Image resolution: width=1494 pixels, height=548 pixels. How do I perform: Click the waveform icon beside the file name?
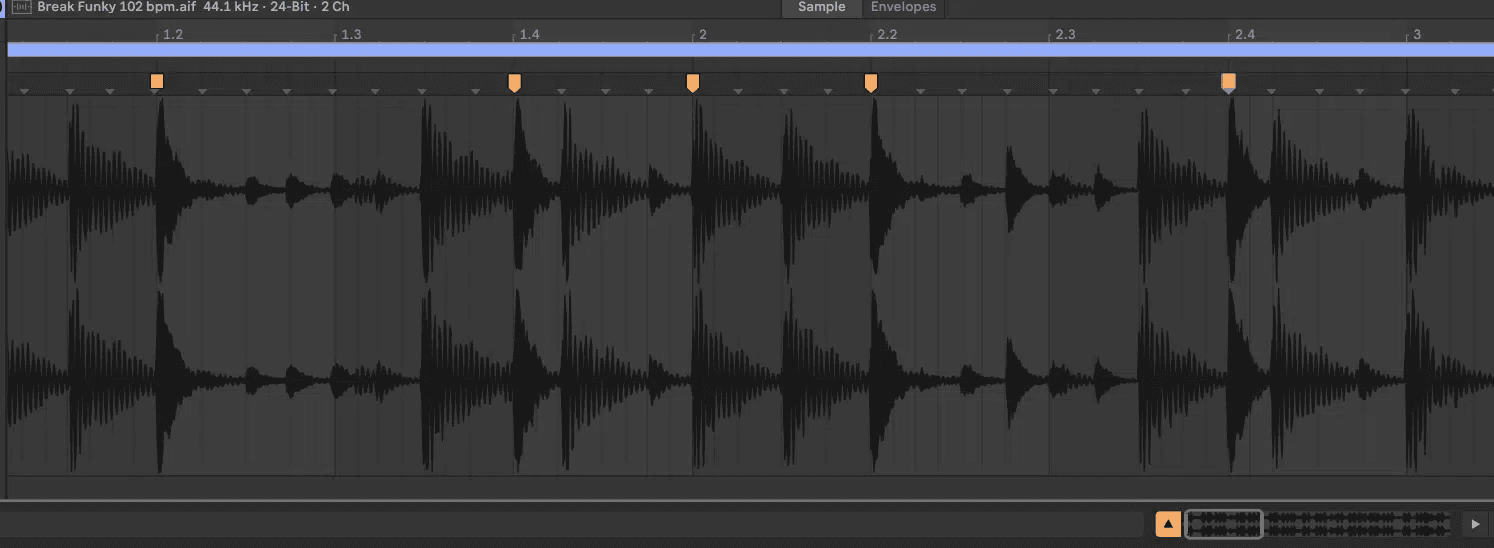click(x=21, y=7)
